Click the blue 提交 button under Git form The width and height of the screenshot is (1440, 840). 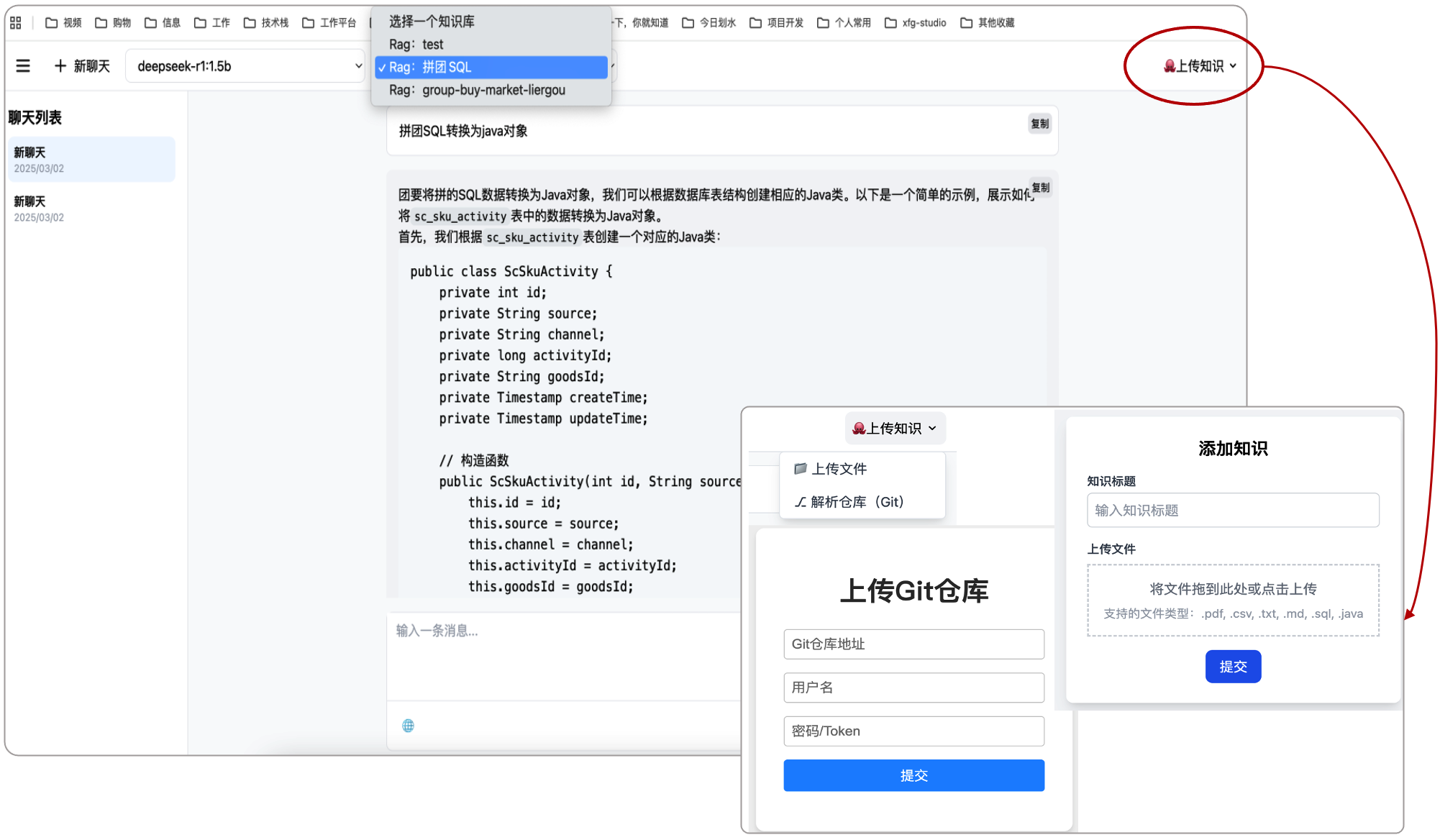913,775
